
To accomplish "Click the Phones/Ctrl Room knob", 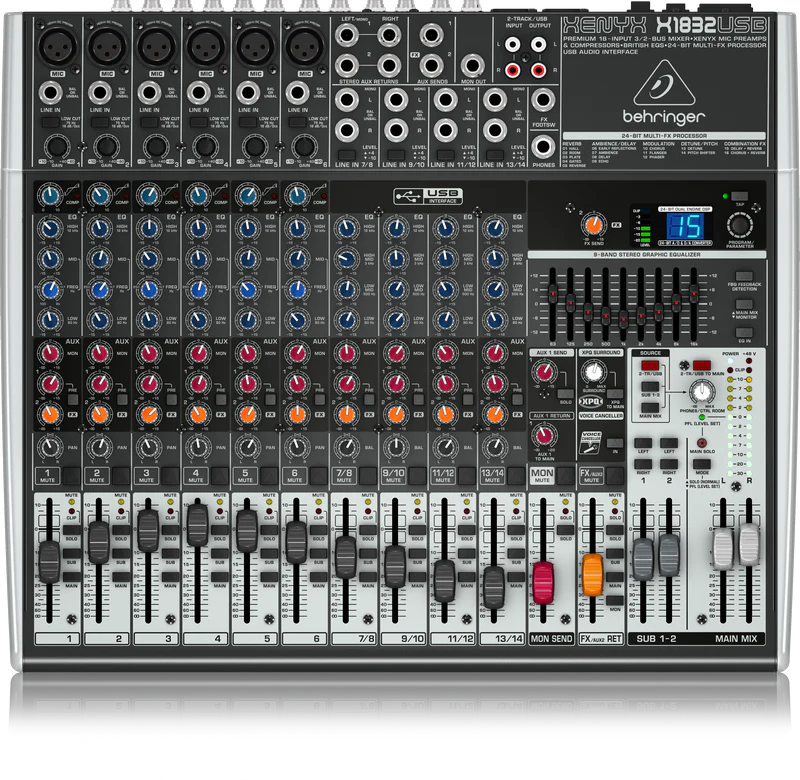I will (x=702, y=392).
